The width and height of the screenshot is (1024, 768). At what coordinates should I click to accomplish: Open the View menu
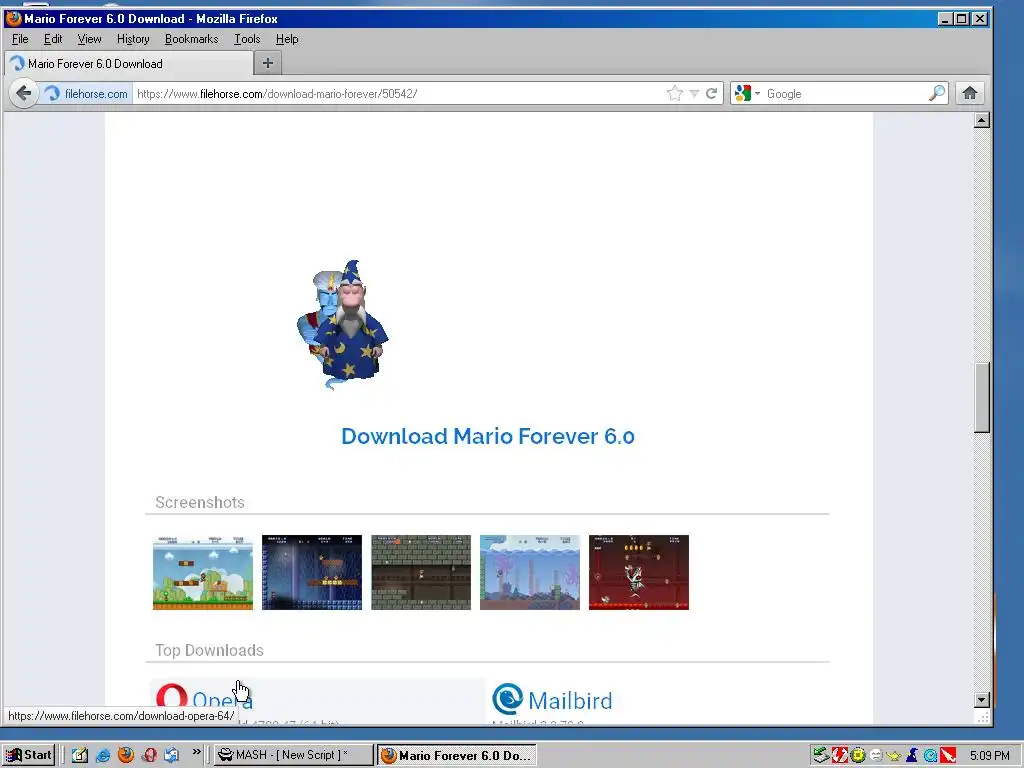[89, 39]
